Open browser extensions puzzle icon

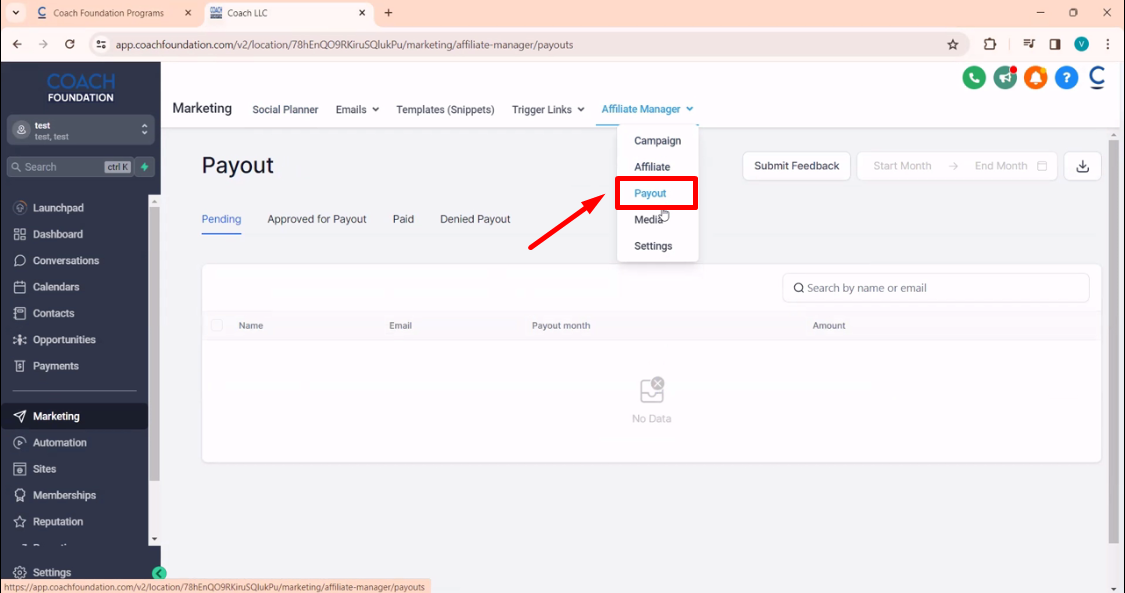pyautogui.click(x=990, y=44)
